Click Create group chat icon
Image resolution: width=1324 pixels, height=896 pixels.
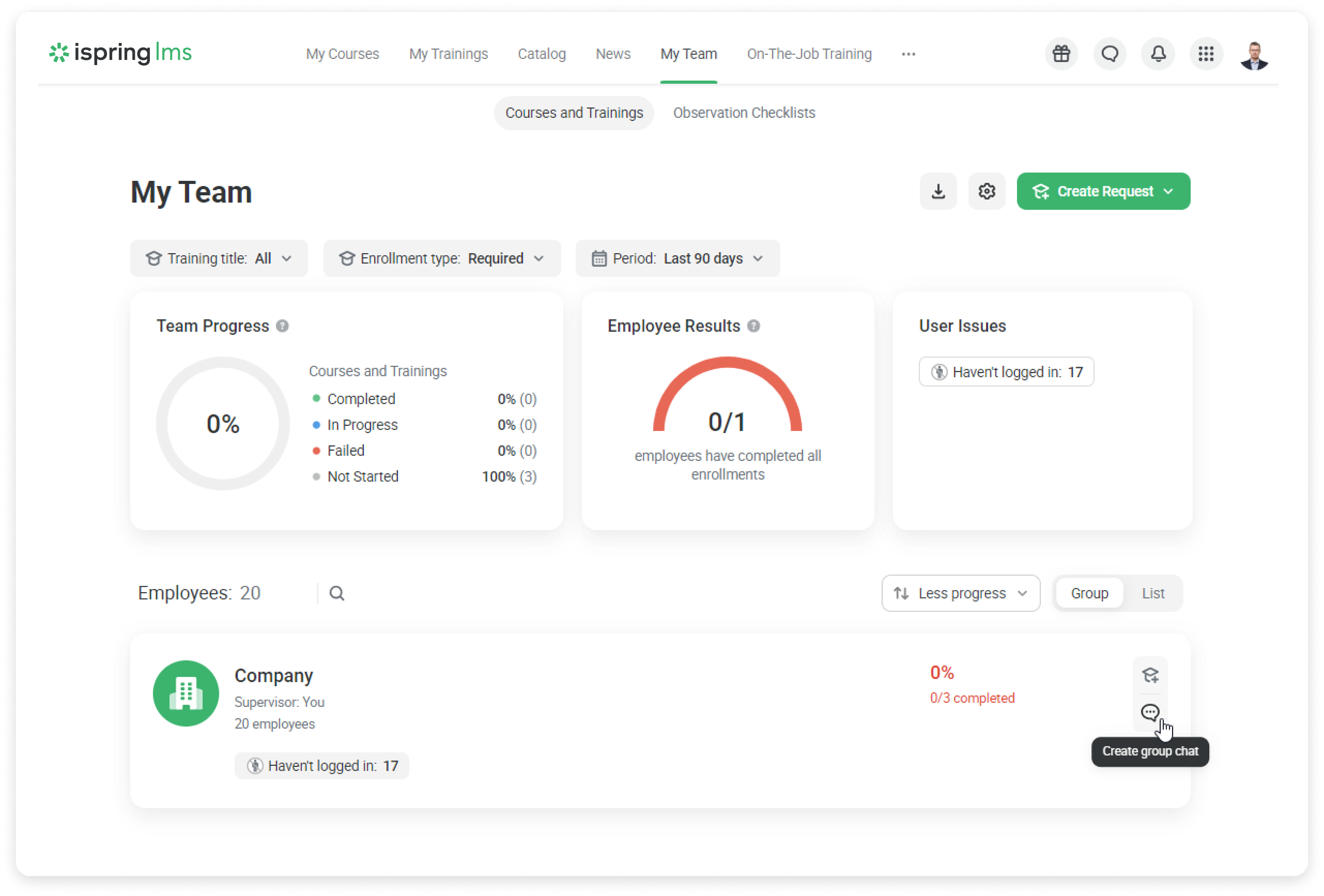pos(1150,712)
